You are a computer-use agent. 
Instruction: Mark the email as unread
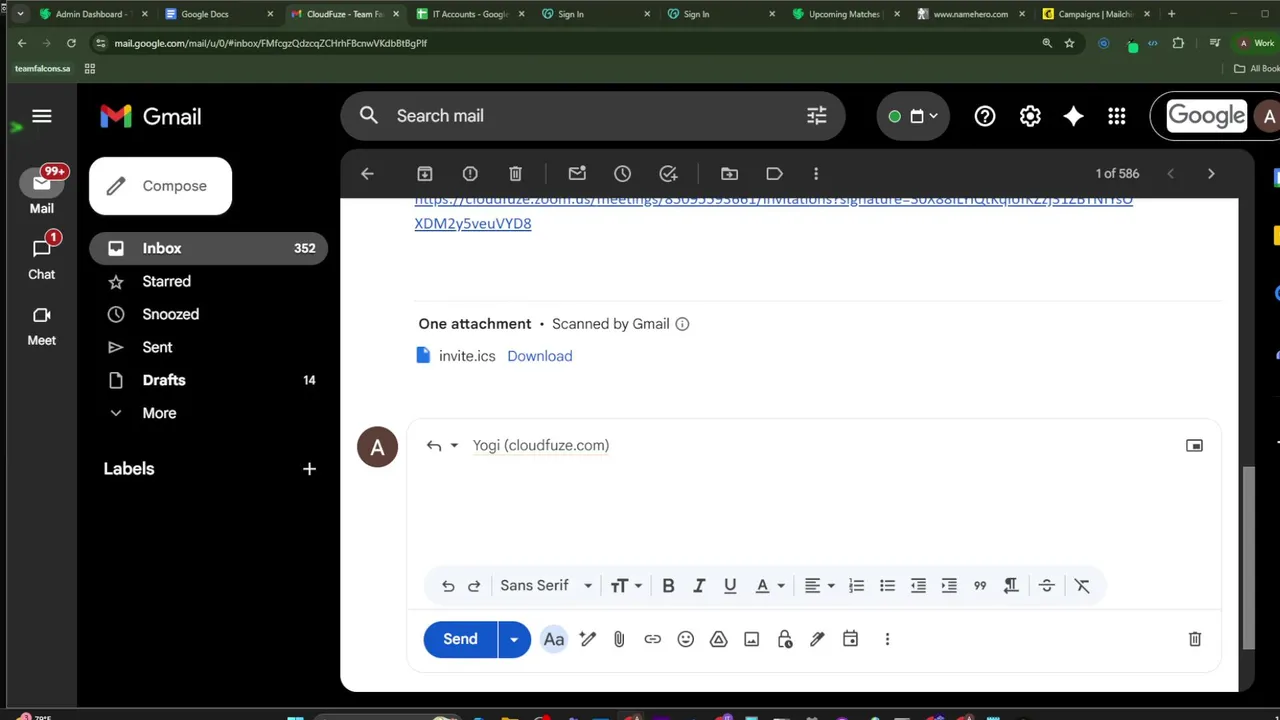point(577,174)
